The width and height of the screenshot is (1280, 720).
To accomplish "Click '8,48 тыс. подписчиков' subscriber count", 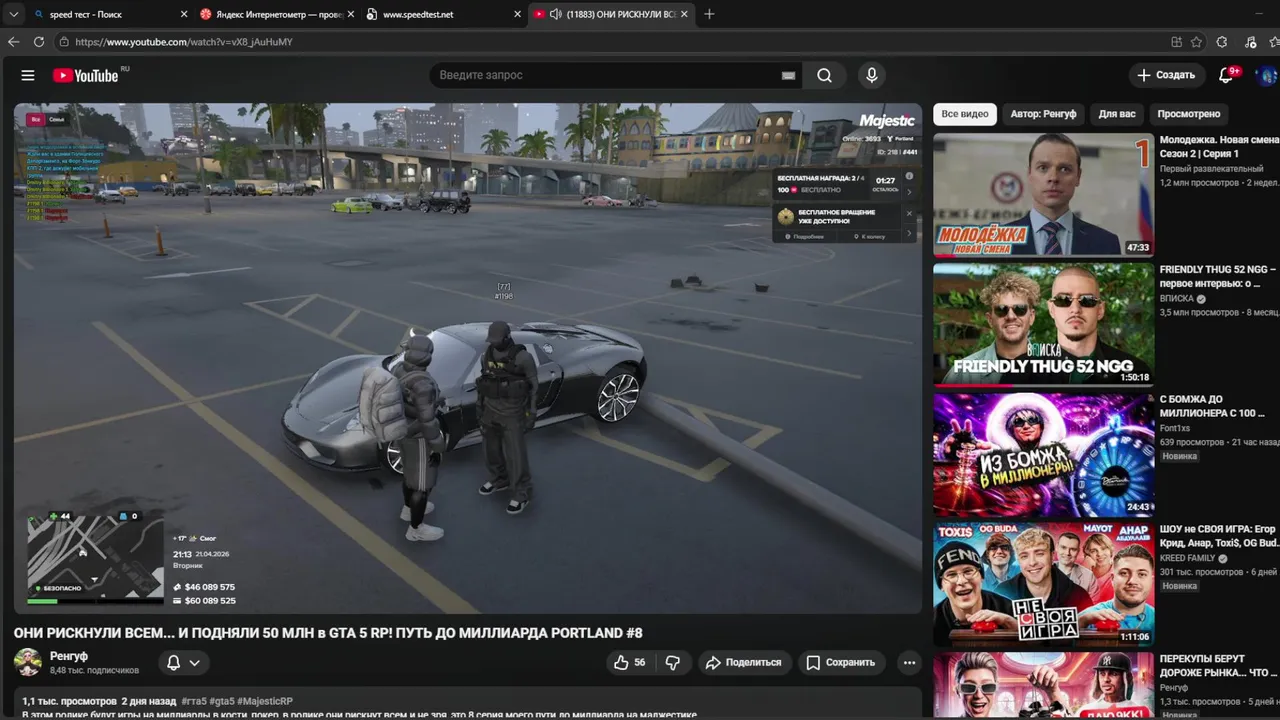I will 94,670.
